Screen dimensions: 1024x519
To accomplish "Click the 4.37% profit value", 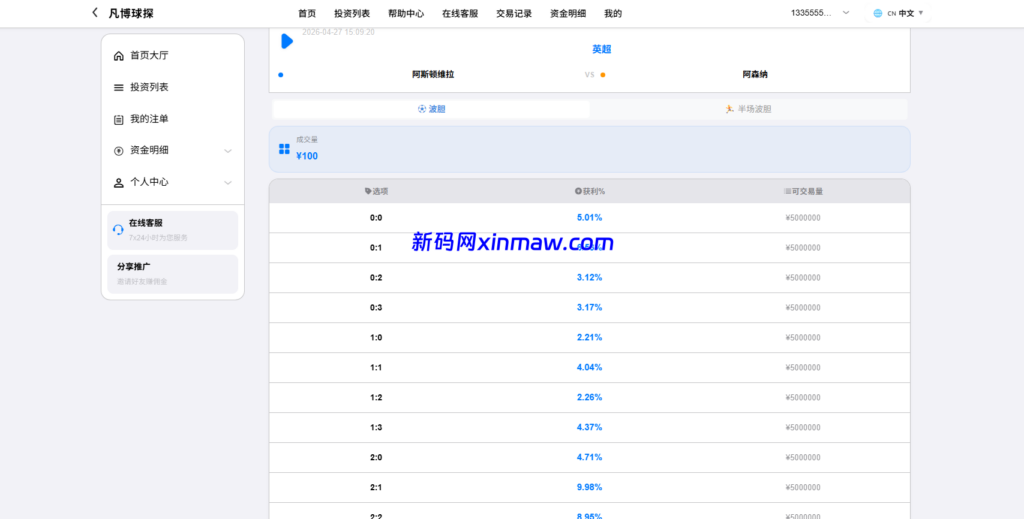I will (x=589, y=428).
